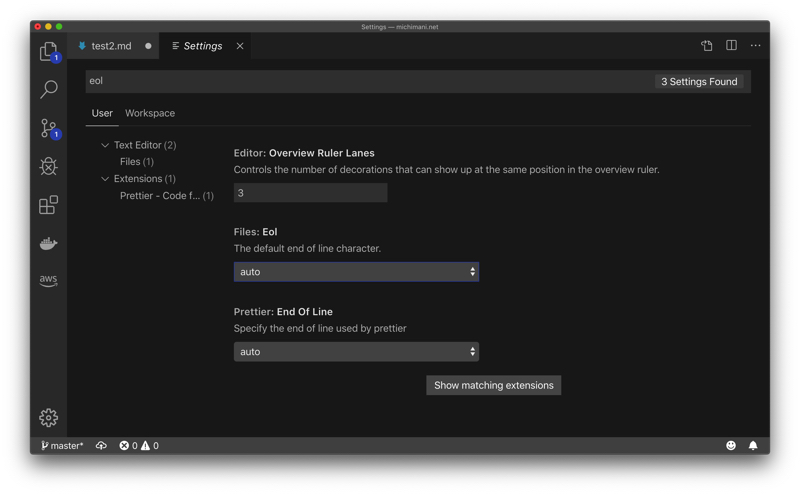Open the Extensions view
The height and width of the screenshot is (494, 800).
click(x=49, y=205)
